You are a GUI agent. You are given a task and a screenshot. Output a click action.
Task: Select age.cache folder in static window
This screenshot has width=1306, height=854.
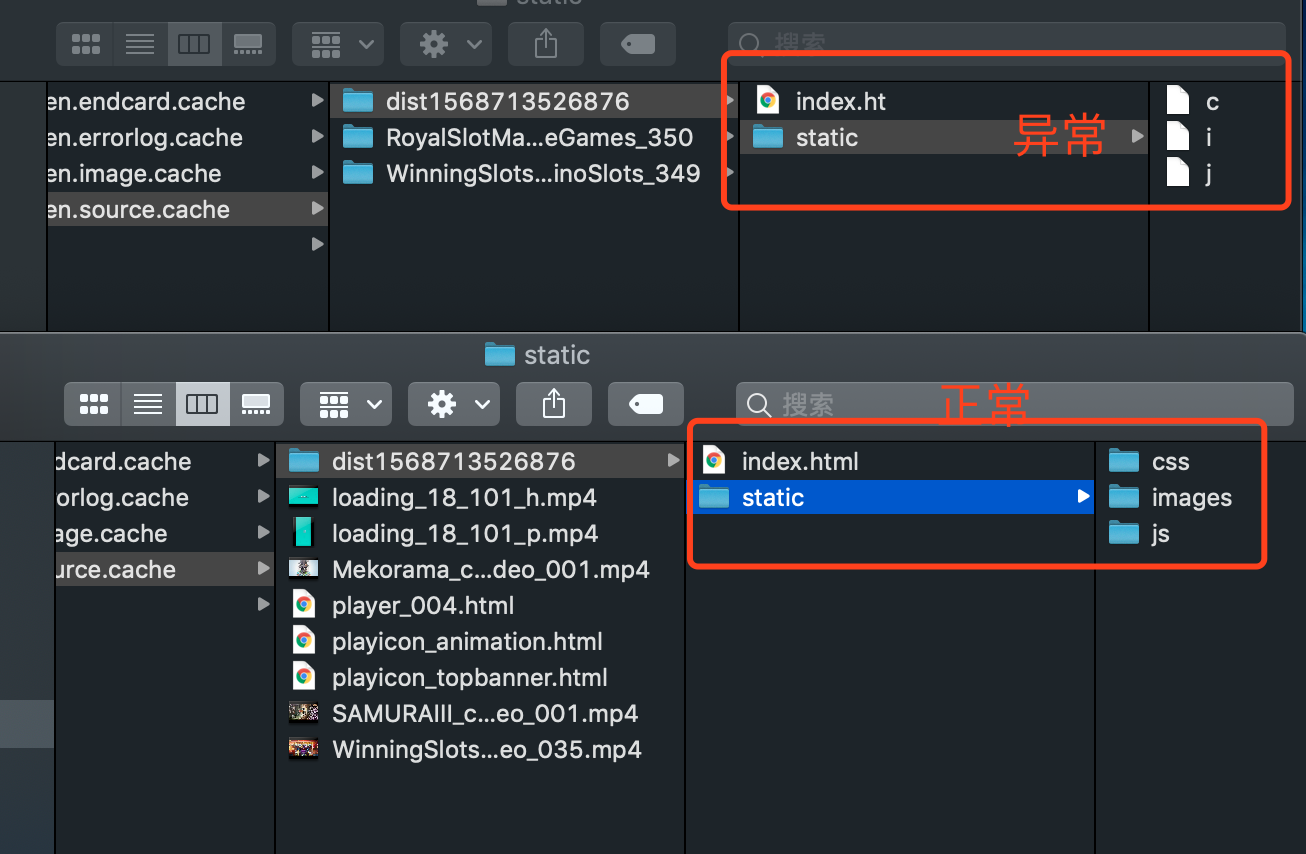pos(165,534)
